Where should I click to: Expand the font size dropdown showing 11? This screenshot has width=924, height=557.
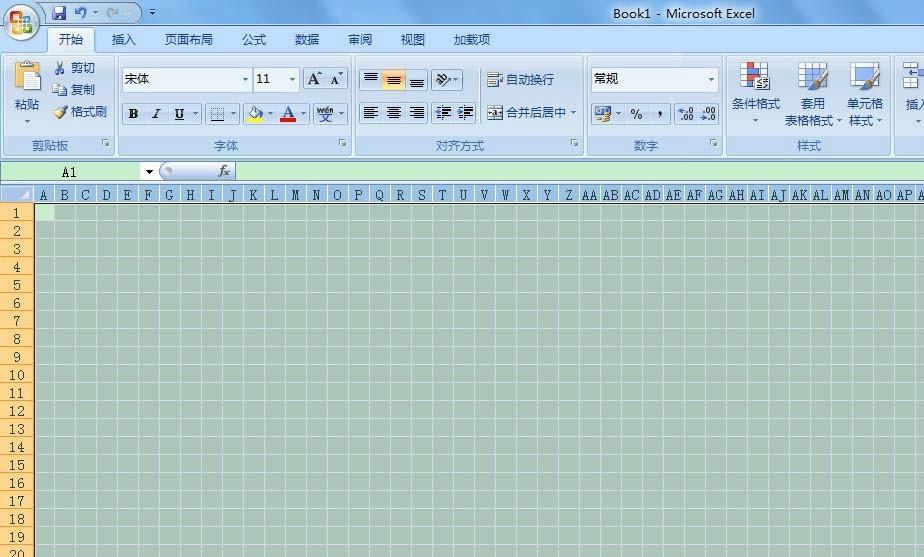point(292,79)
